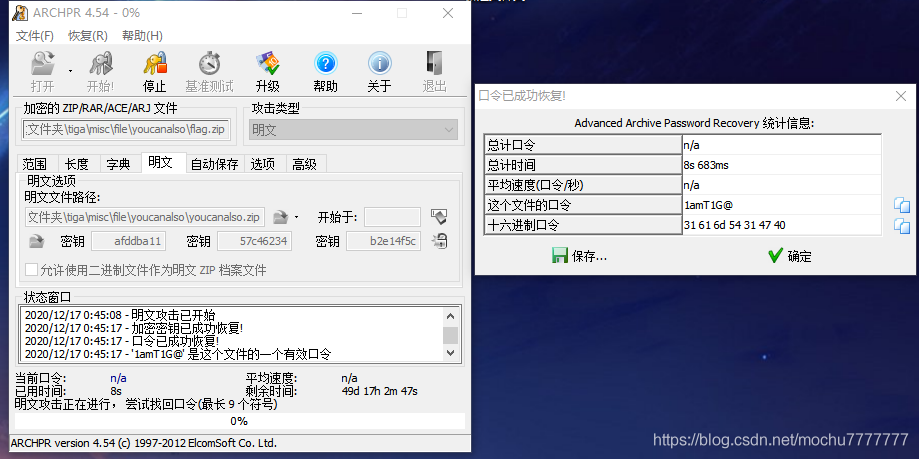919x459 pixels.
Task: Click key field containing 57c46234
Action: tap(254, 241)
